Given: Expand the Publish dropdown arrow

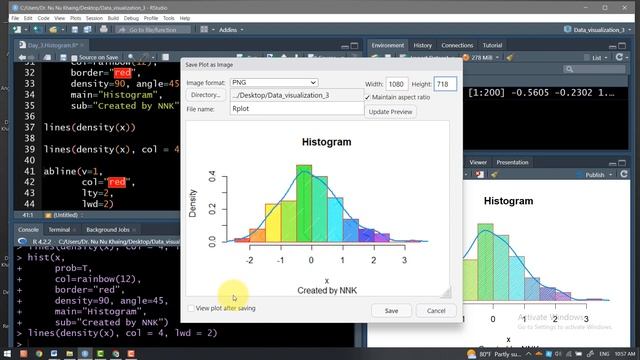Looking at the screenshot, I should [x=611, y=175].
